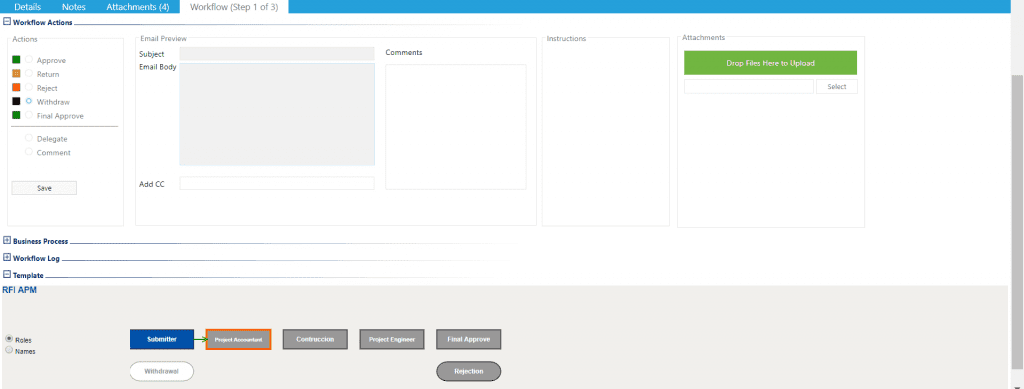Click the Contruccion workflow step
This screenshot has width=1024, height=389.
[315, 339]
